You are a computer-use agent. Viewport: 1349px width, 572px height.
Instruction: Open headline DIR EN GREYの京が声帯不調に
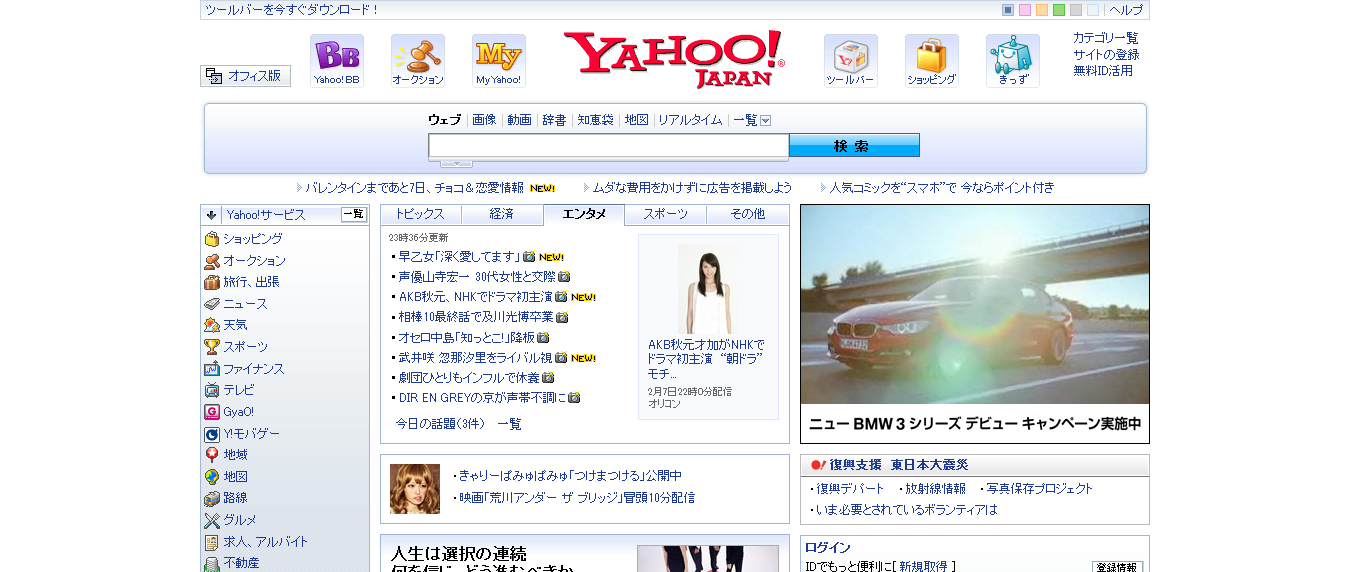click(x=482, y=398)
